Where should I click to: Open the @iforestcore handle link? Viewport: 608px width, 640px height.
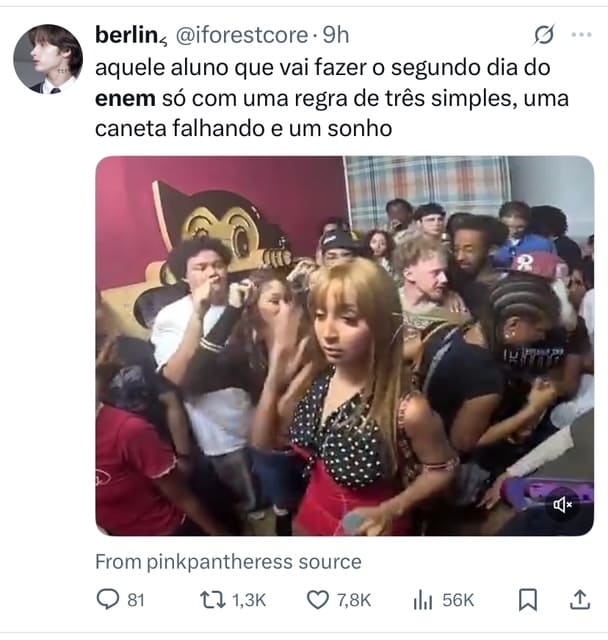(x=242, y=35)
